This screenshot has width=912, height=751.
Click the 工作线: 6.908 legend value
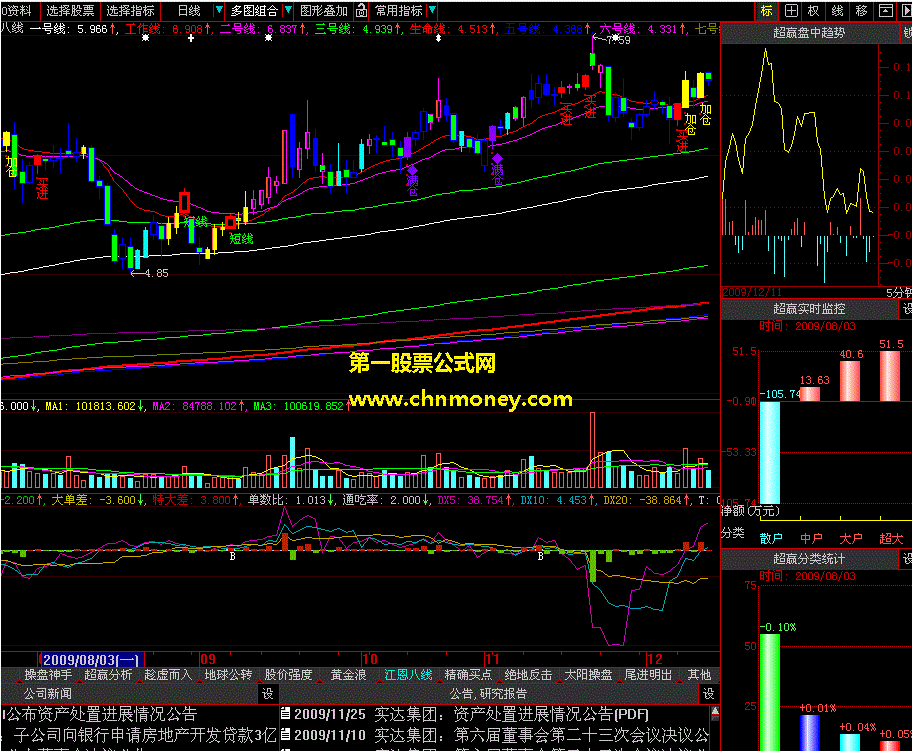pyautogui.click(x=169, y=29)
